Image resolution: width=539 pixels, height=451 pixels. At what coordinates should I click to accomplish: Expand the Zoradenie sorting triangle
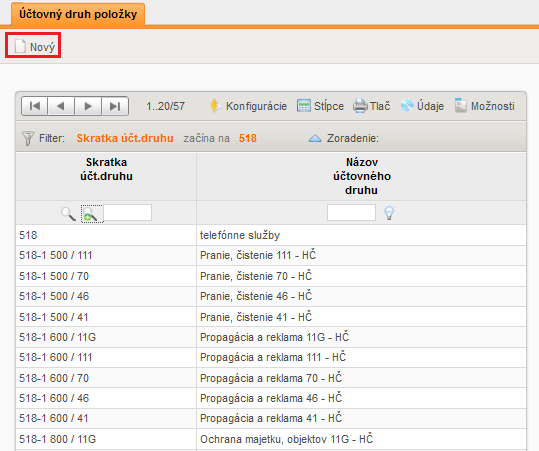(315, 138)
